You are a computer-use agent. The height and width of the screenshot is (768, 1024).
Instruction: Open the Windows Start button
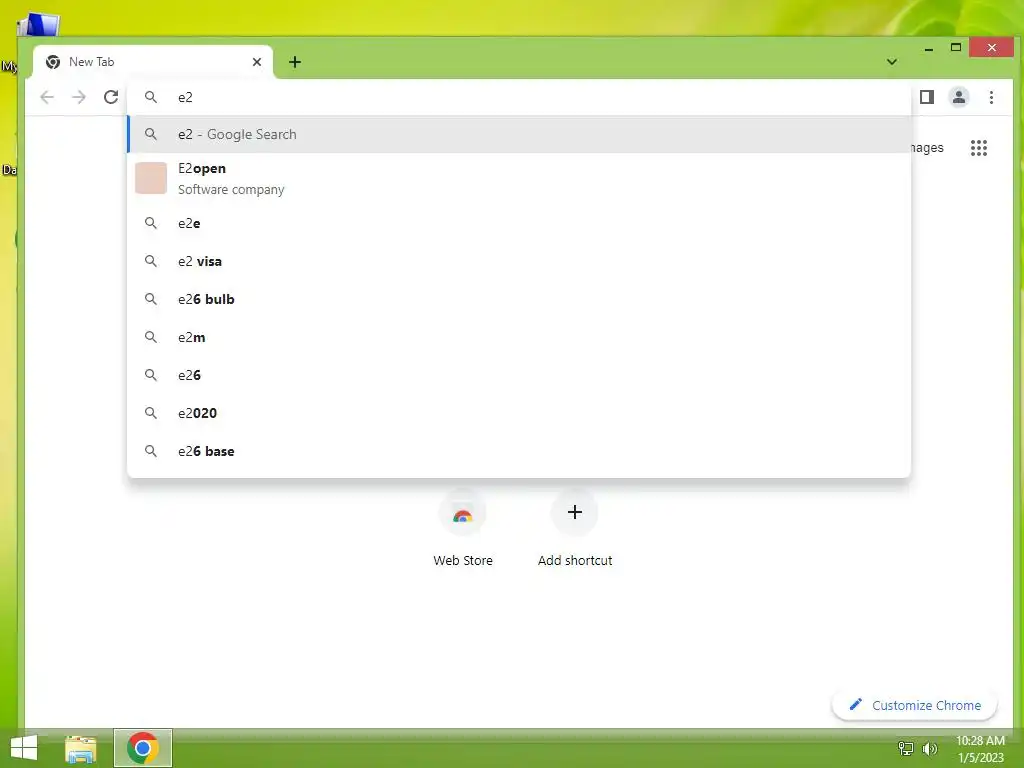coord(24,748)
